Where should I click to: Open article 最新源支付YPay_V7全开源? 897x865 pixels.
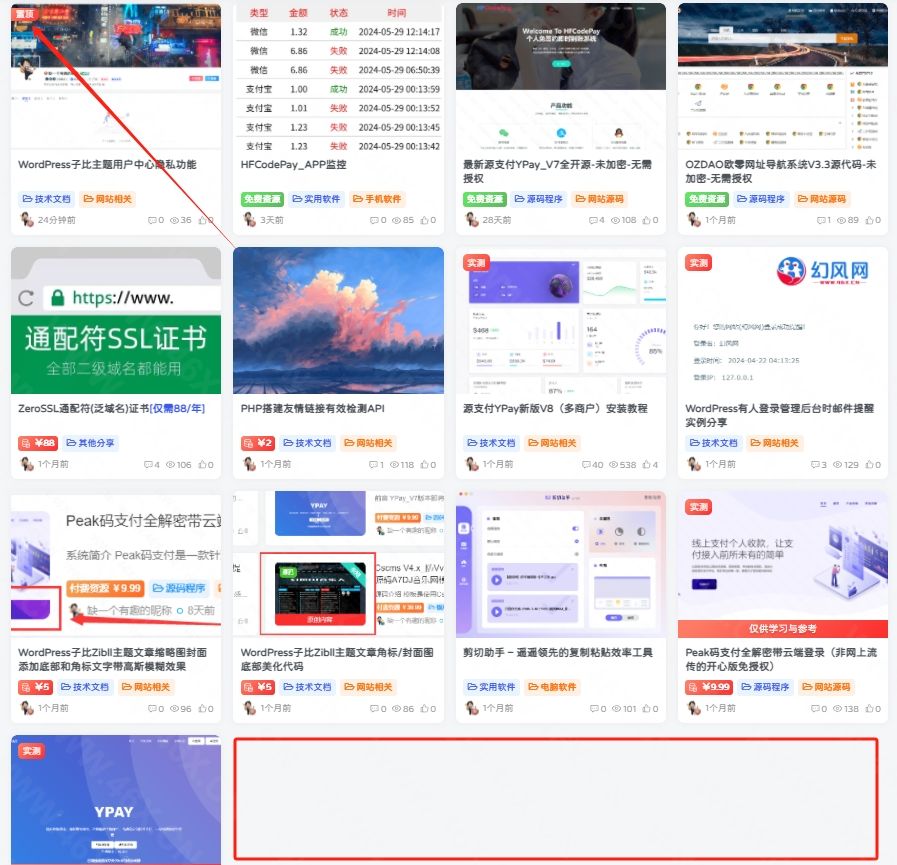click(557, 172)
